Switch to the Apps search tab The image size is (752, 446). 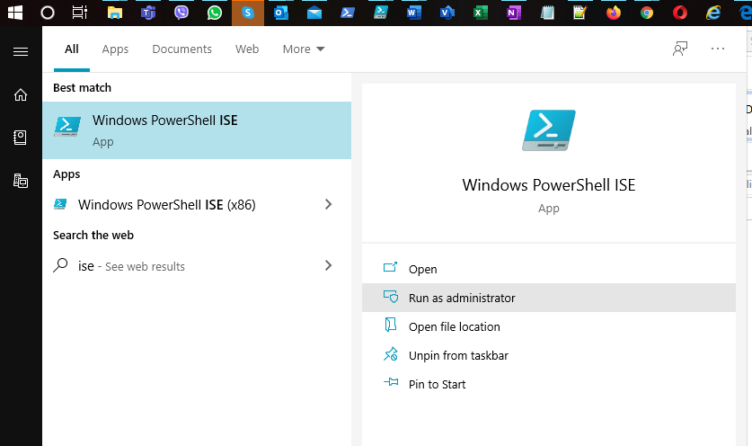tap(115, 49)
